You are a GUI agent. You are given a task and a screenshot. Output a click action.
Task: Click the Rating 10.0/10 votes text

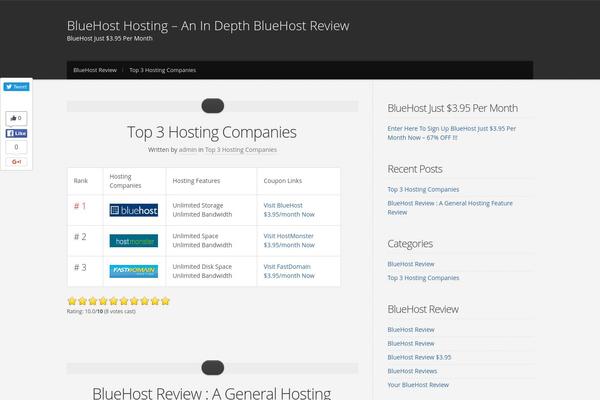tap(101, 311)
